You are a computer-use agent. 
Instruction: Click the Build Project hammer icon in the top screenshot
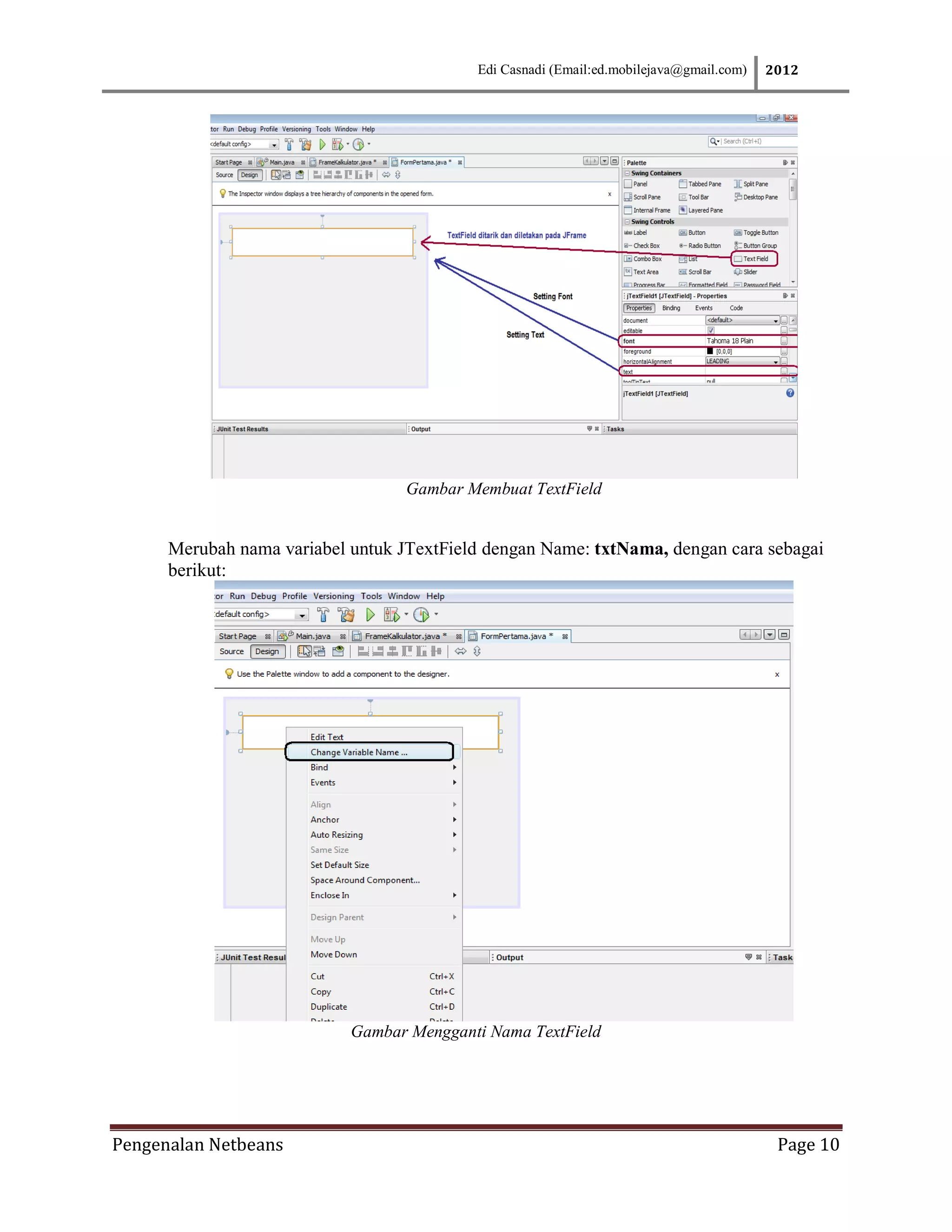pos(289,145)
